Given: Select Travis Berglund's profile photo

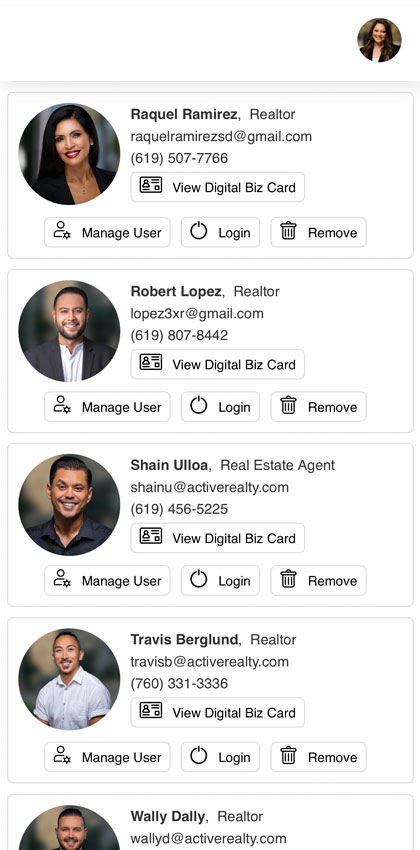Looking at the screenshot, I should (69, 679).
